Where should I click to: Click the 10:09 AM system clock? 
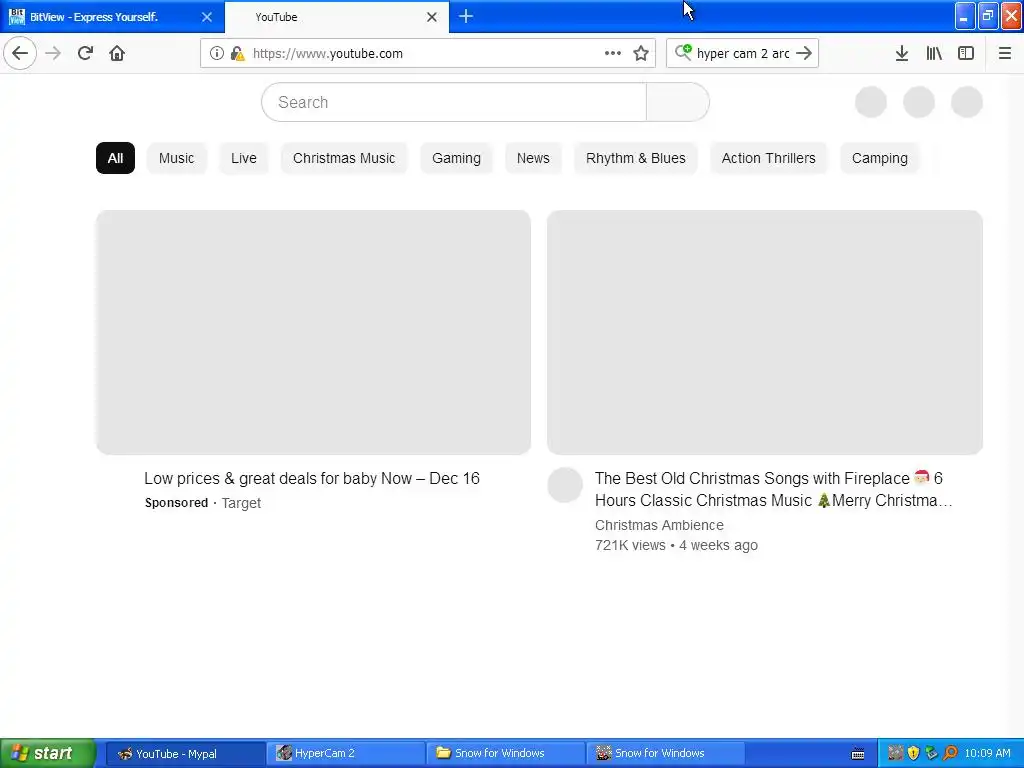pyautogui.click(x=987, y=754)
